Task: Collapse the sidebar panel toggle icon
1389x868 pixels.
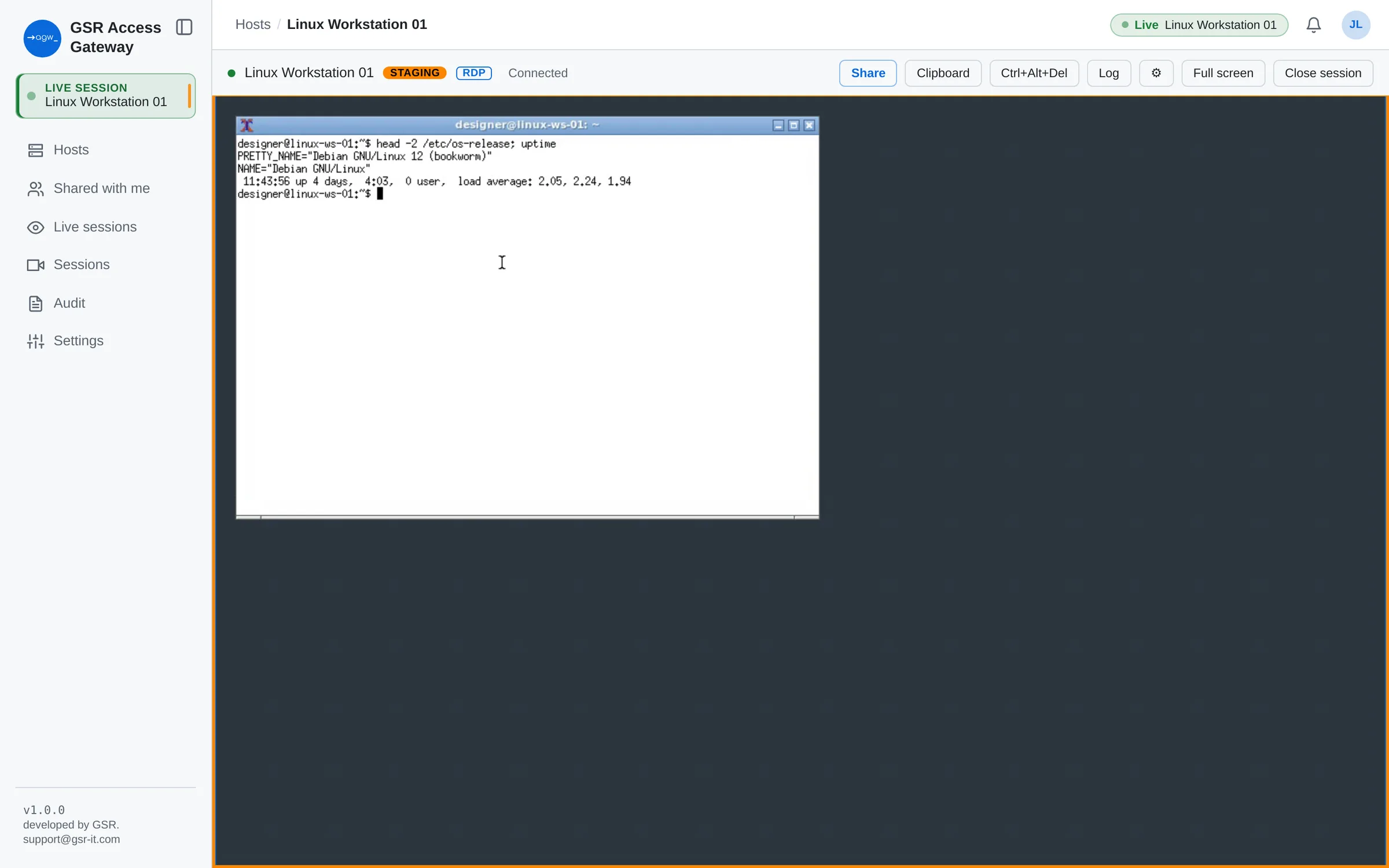Action: 184,27
